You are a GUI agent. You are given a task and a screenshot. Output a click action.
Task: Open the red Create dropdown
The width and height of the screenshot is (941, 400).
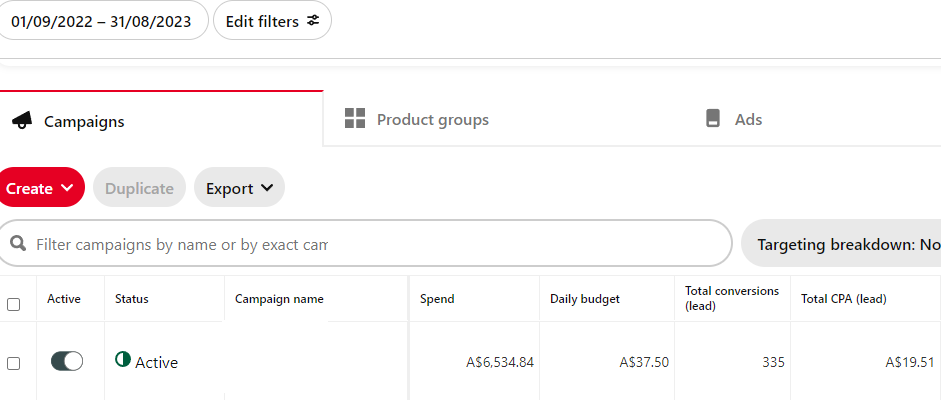[x=40, y=188]
